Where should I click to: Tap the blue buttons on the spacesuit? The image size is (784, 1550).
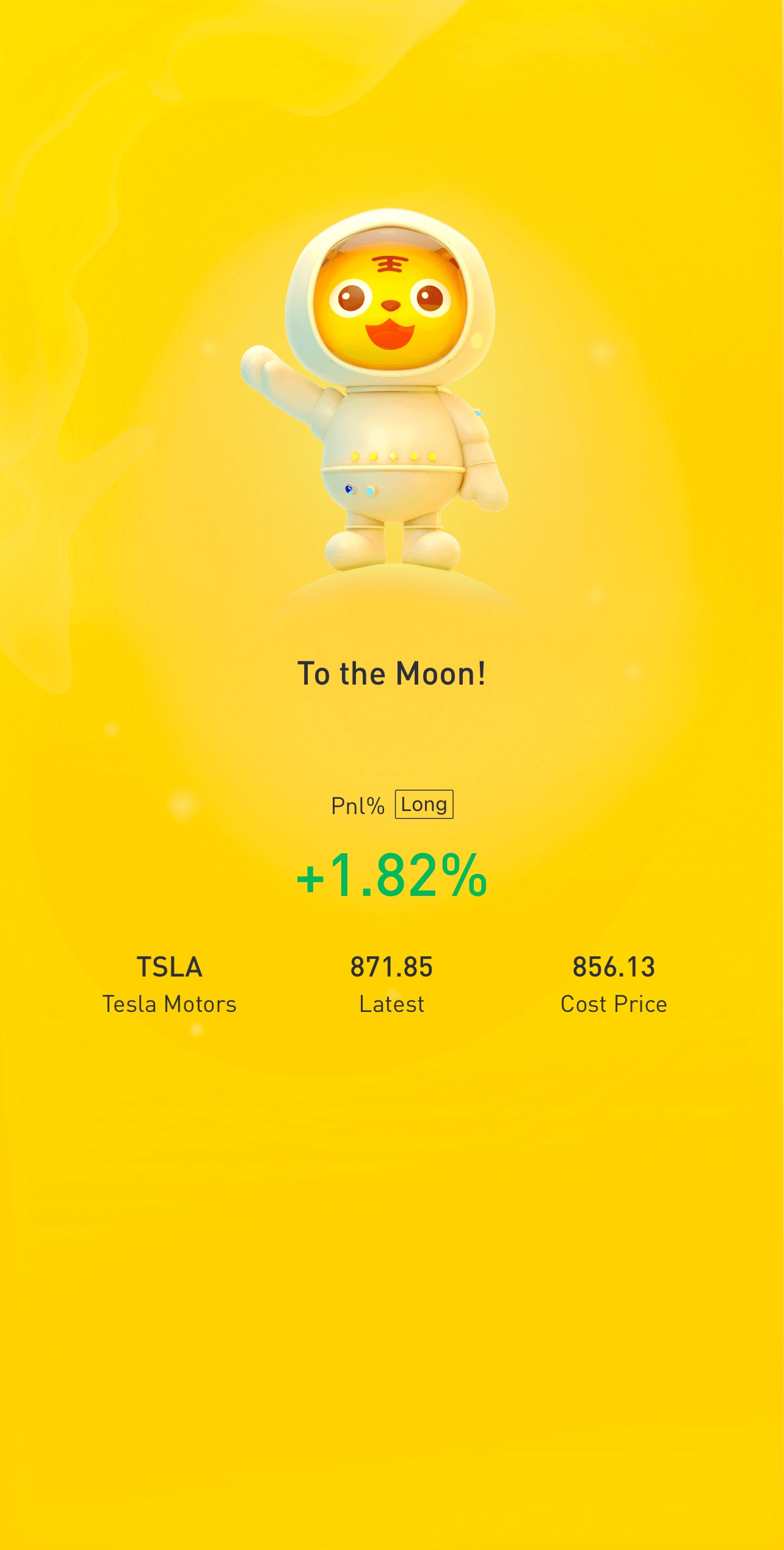point(360,490)
